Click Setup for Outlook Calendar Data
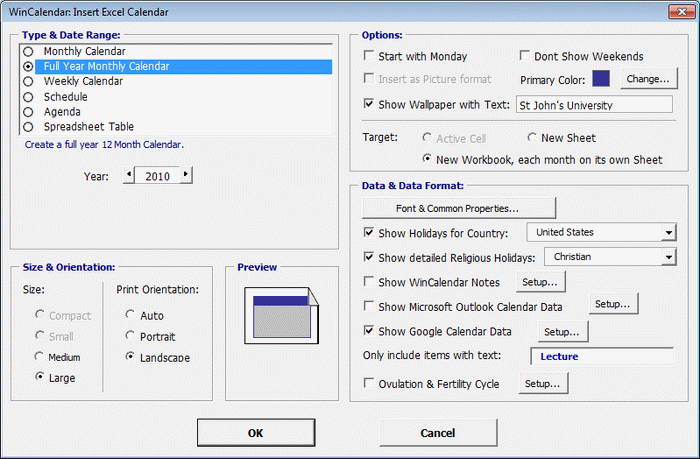This screenshot has width=700, height=459. 613,304
